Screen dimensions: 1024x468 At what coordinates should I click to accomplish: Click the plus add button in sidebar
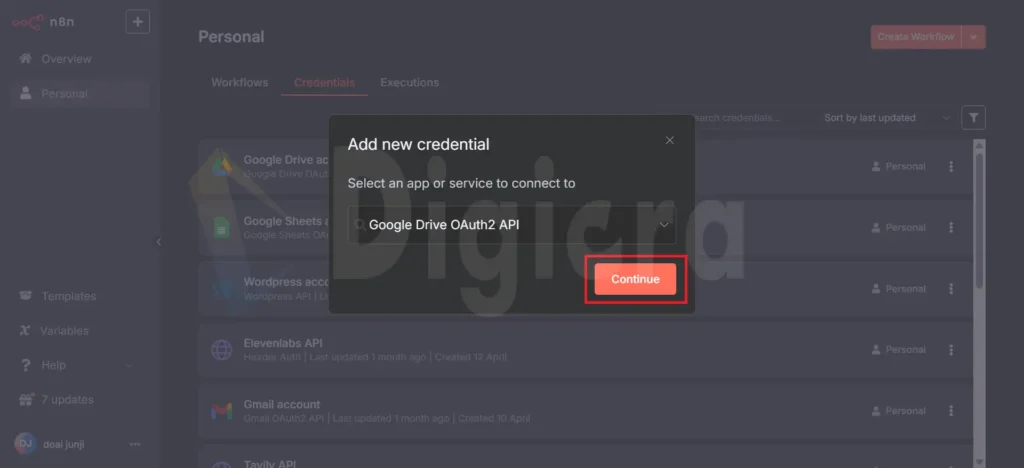tap(138, 22)
